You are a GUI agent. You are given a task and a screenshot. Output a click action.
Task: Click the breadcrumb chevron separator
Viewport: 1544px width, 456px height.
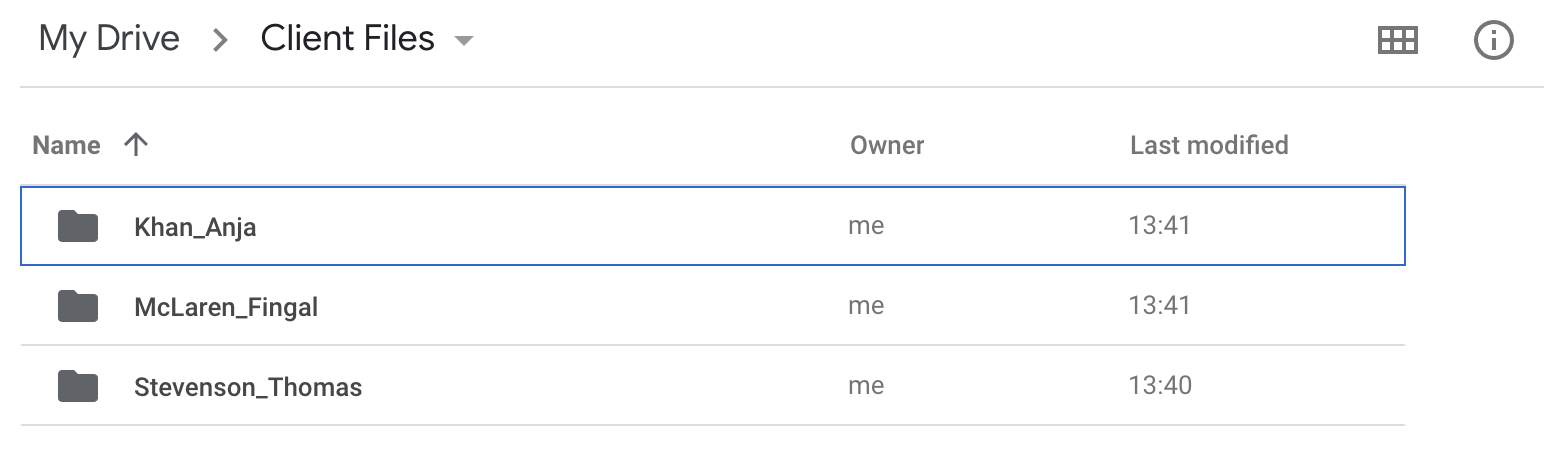[221, 41]
